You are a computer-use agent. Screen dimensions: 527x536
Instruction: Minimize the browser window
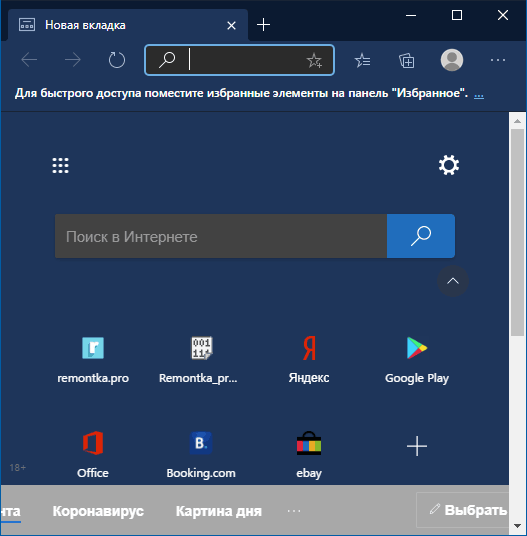point(411,15)
